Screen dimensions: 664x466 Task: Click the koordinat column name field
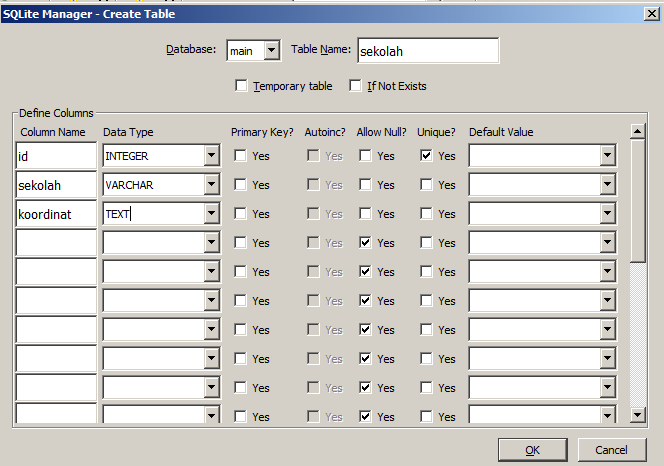click(56, 214)
